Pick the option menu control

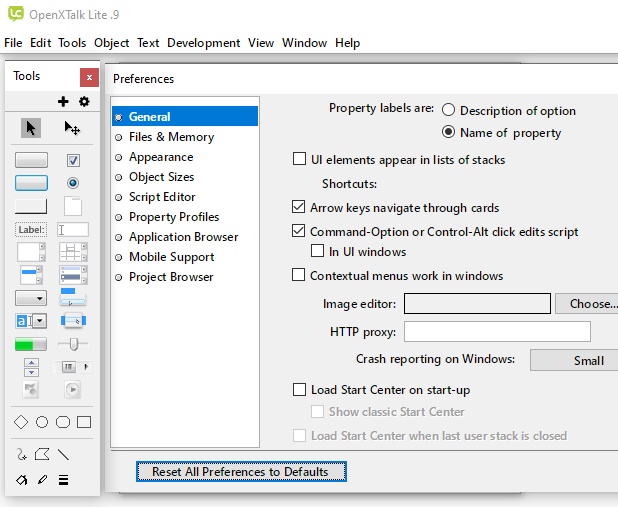pos(31,298)
